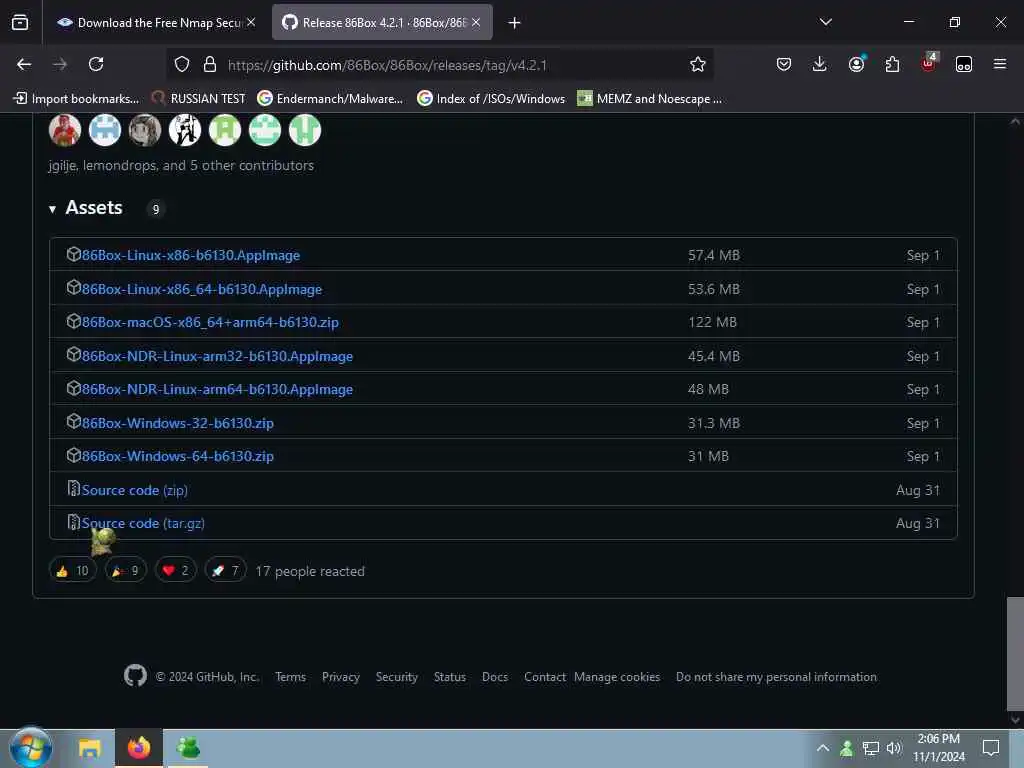Click Do not share my personal information
Screen dimensions: 1024x768
coord(776,677)
